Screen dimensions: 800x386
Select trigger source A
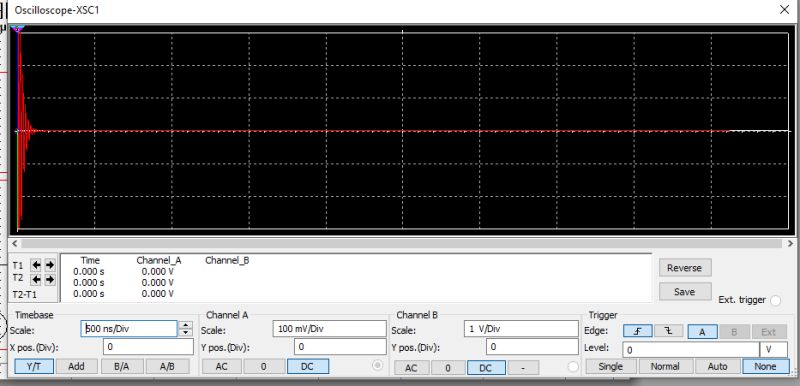point(702,331)
